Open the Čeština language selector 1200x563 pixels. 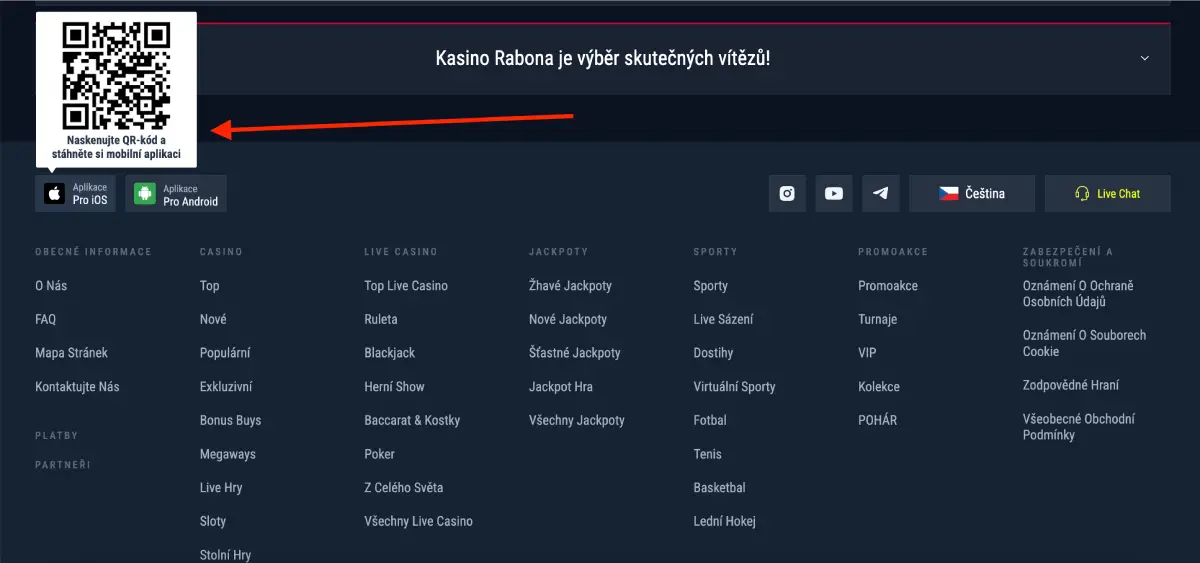(972, 194)
